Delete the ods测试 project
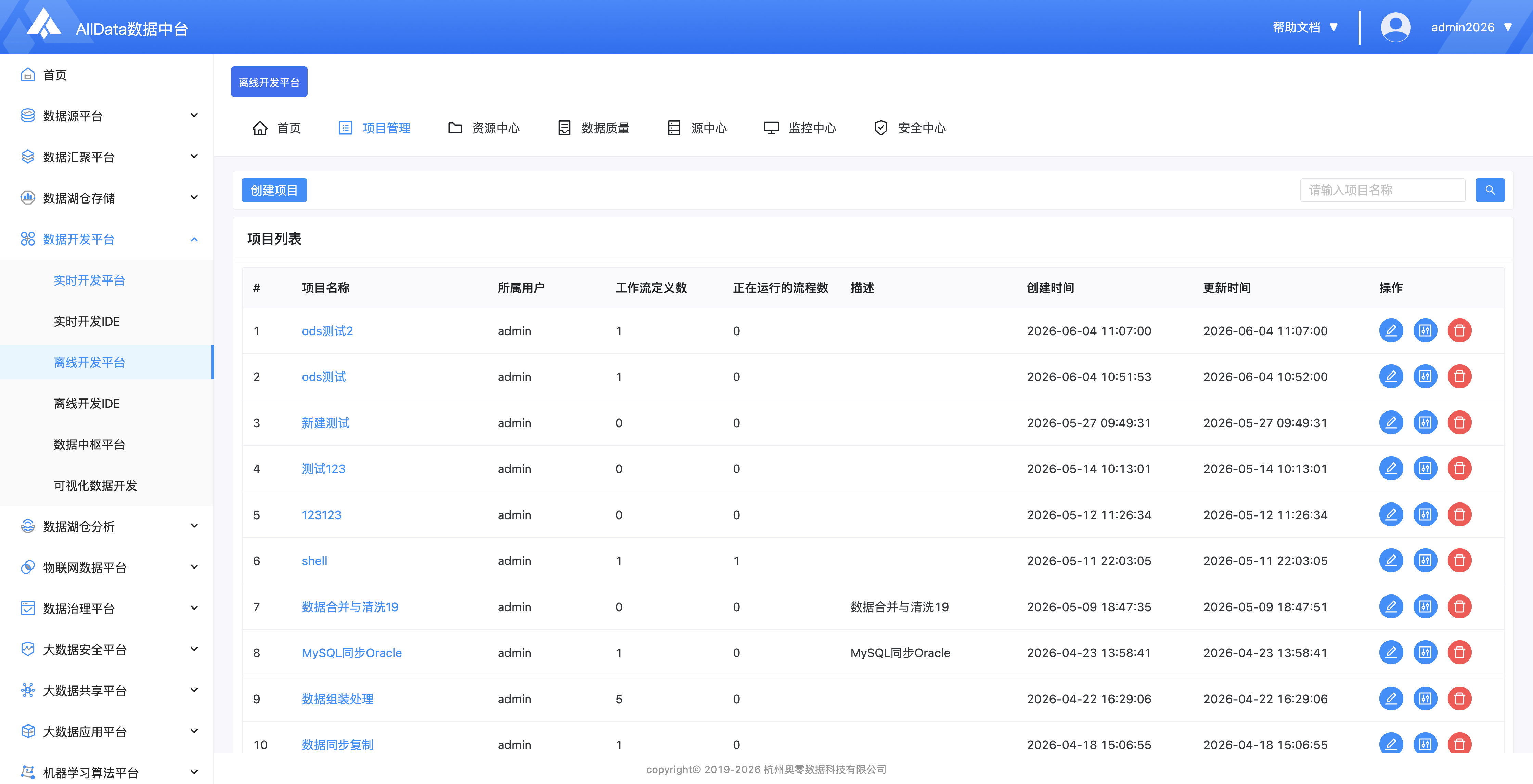 point(1459,377)
